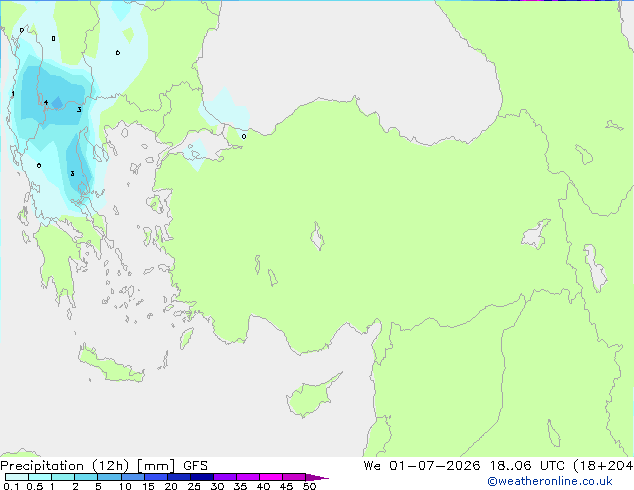Click the "10" legend value

pyautogui.click(x=125, y=486)
